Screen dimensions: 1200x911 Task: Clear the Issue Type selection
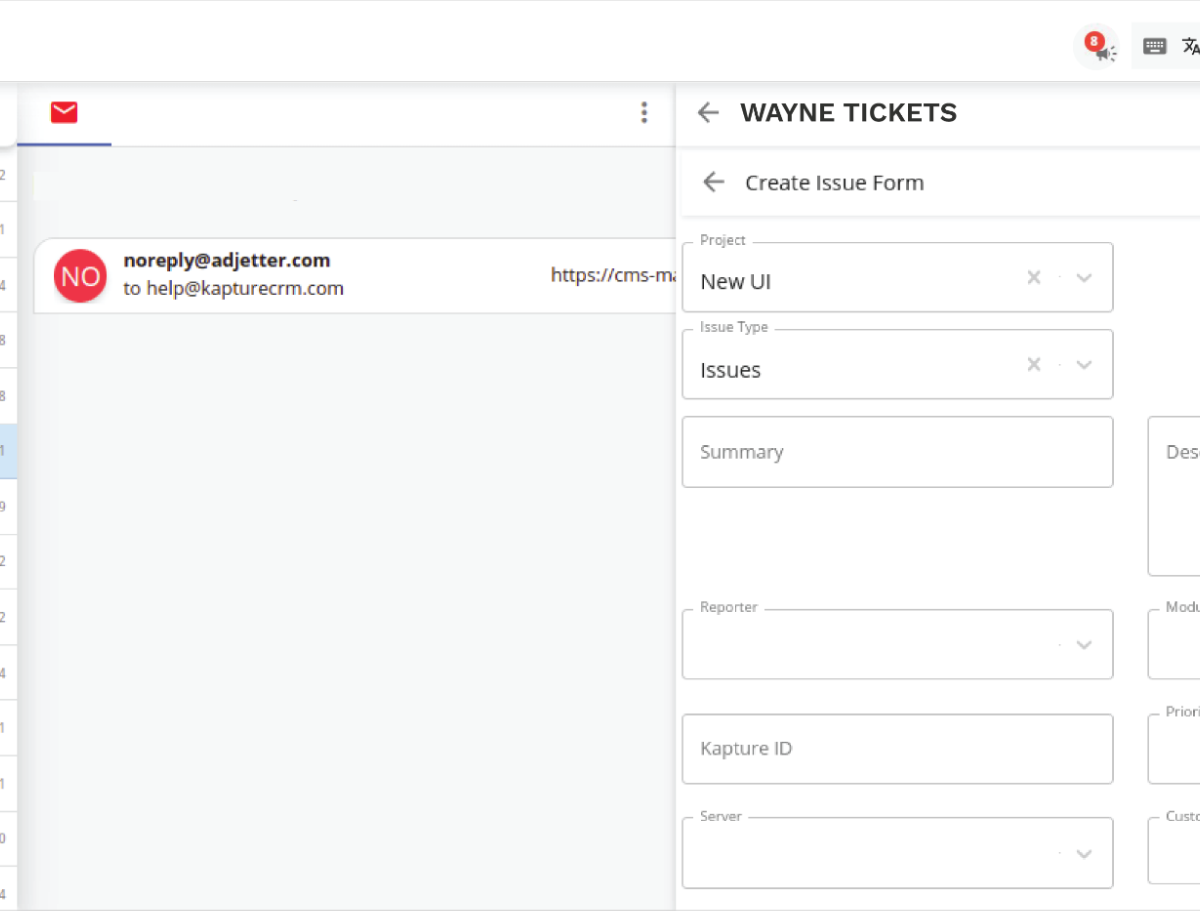1034,364
